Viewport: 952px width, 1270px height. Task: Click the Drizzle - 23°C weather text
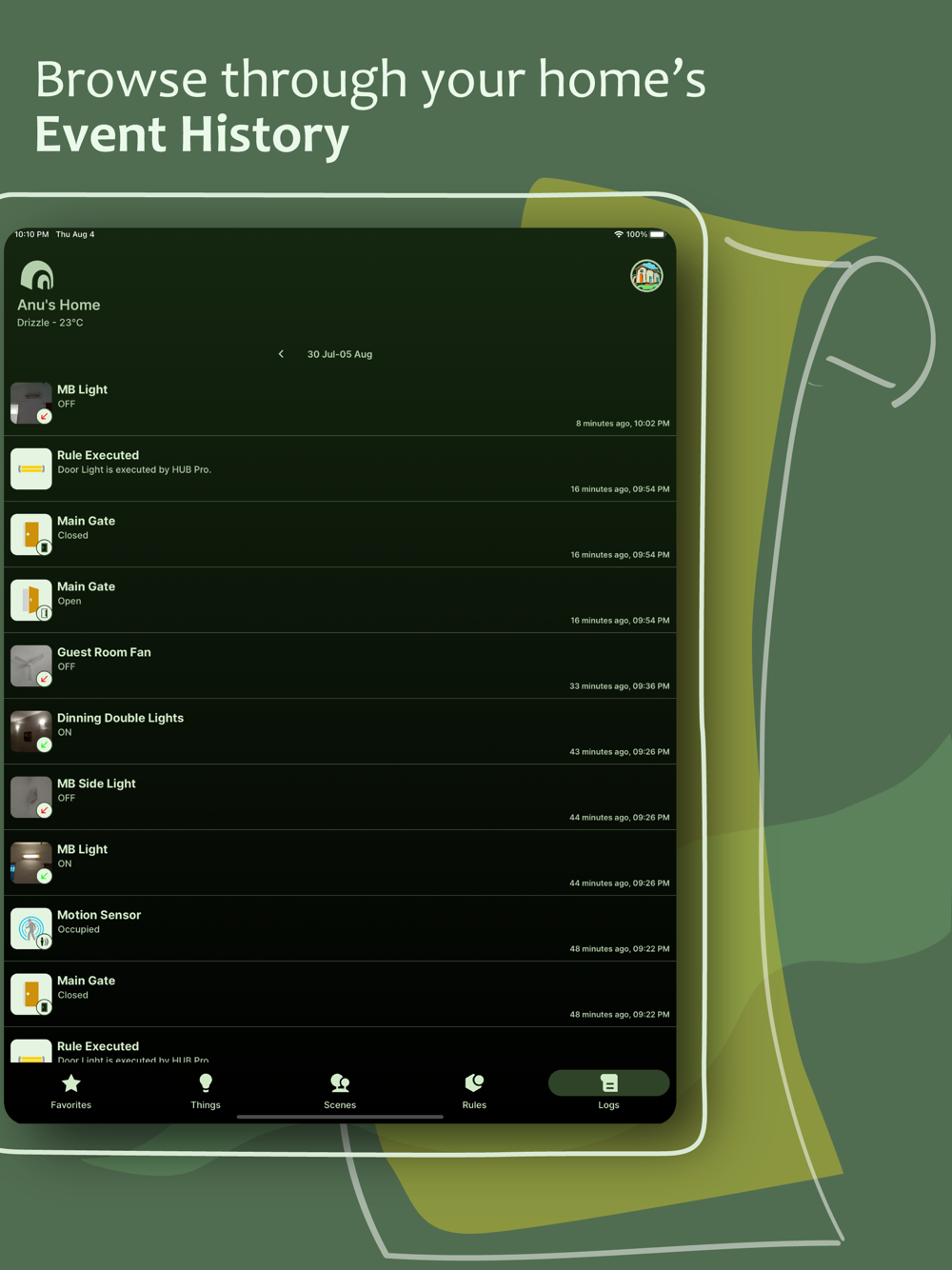point(50,323)
